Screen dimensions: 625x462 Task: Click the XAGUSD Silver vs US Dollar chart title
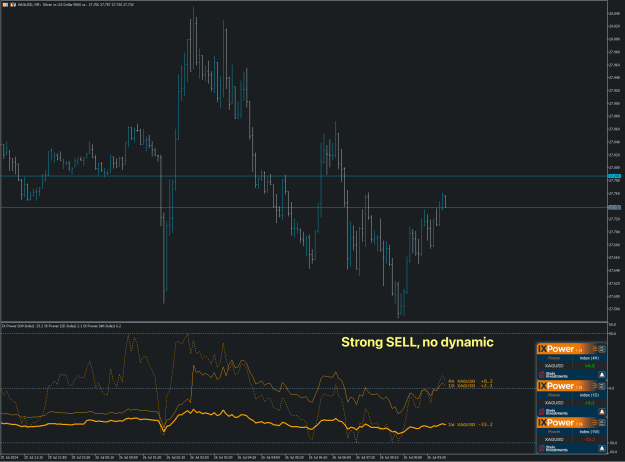(76, 5)
